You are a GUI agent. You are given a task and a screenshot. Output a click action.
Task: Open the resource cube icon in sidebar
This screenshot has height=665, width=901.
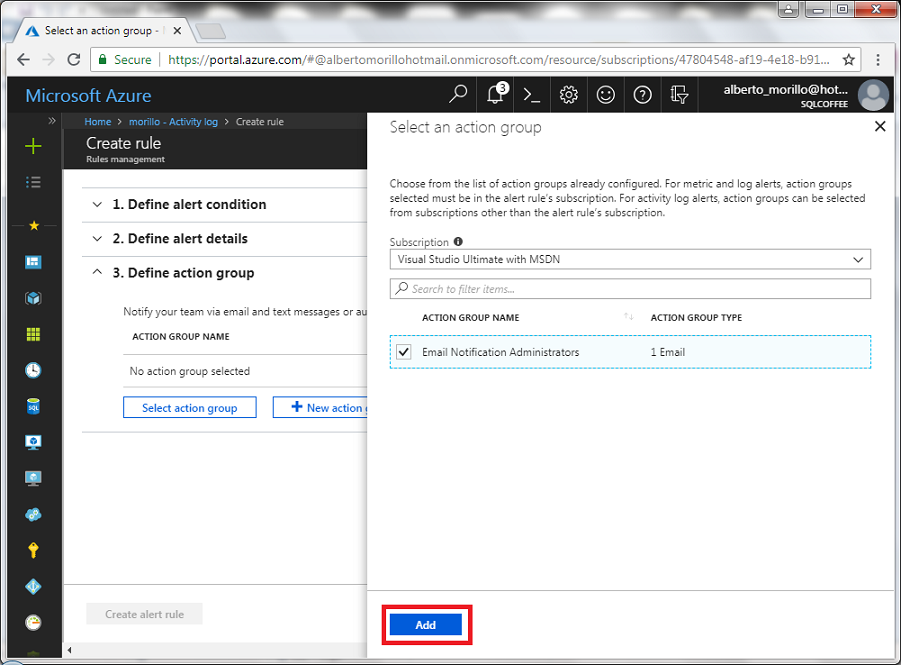(x=33, y=298)
